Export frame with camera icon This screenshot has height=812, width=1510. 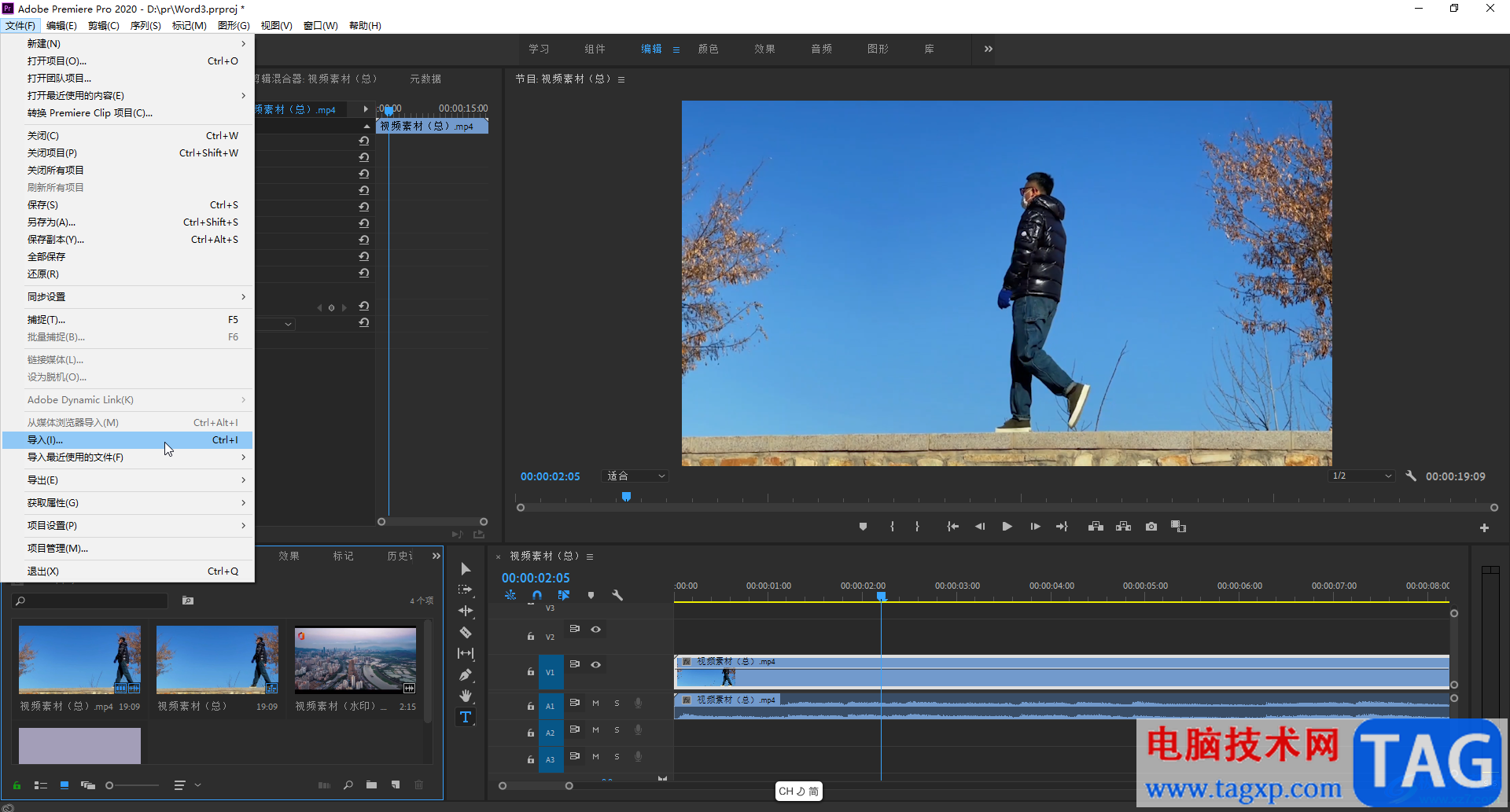coord(1151,527)
